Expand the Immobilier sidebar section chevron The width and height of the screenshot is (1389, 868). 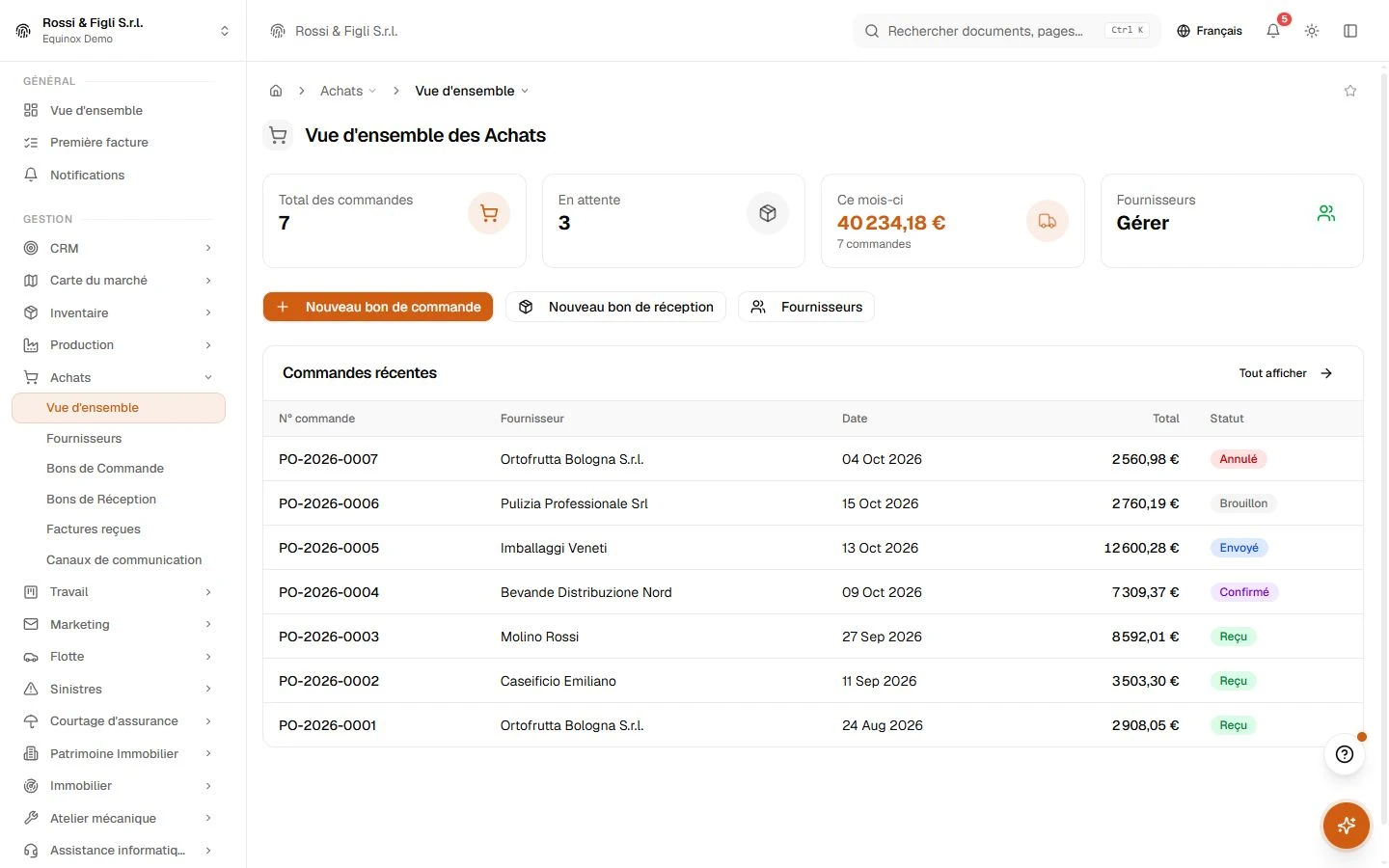(x=208, y=786)
